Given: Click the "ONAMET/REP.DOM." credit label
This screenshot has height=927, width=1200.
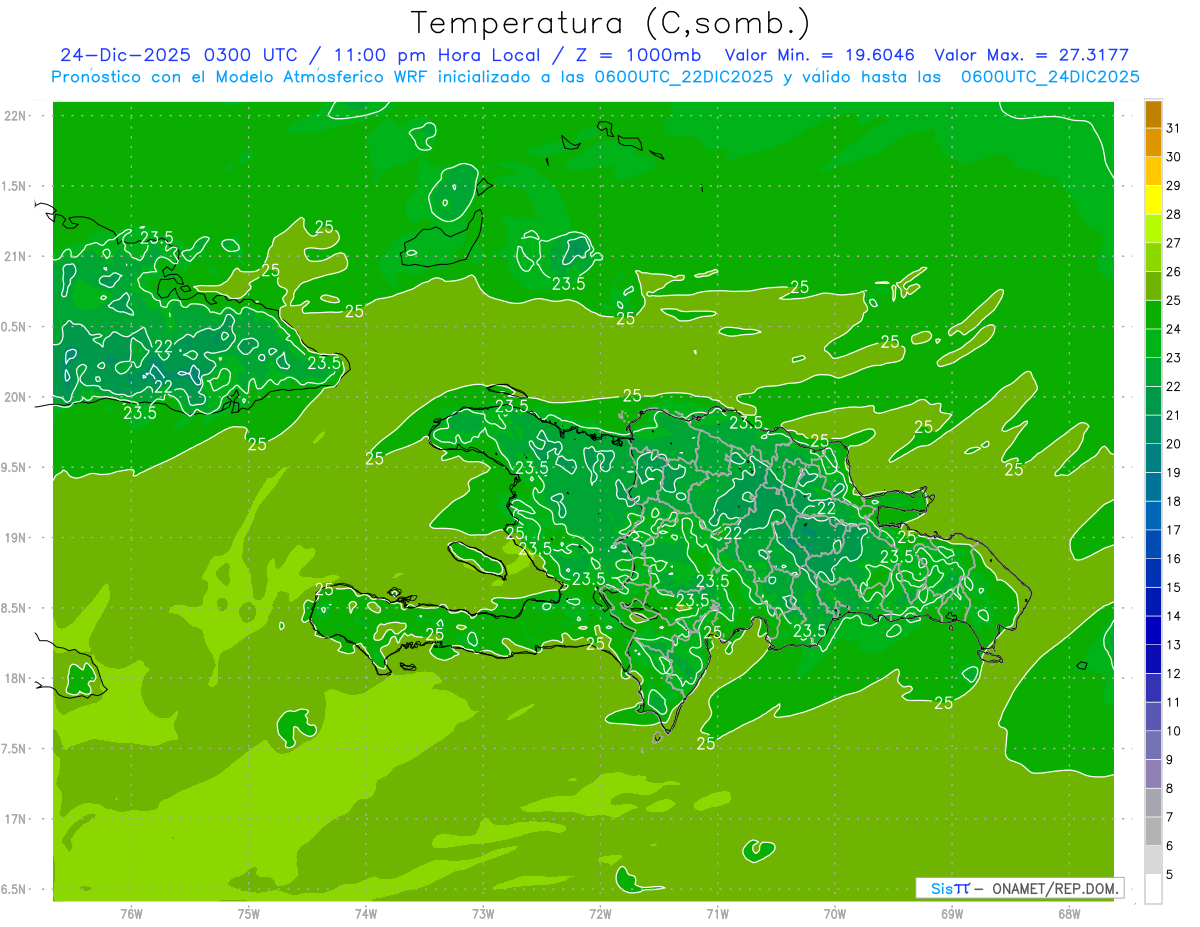Looking at the screenshot, I should pos(1054,888).
